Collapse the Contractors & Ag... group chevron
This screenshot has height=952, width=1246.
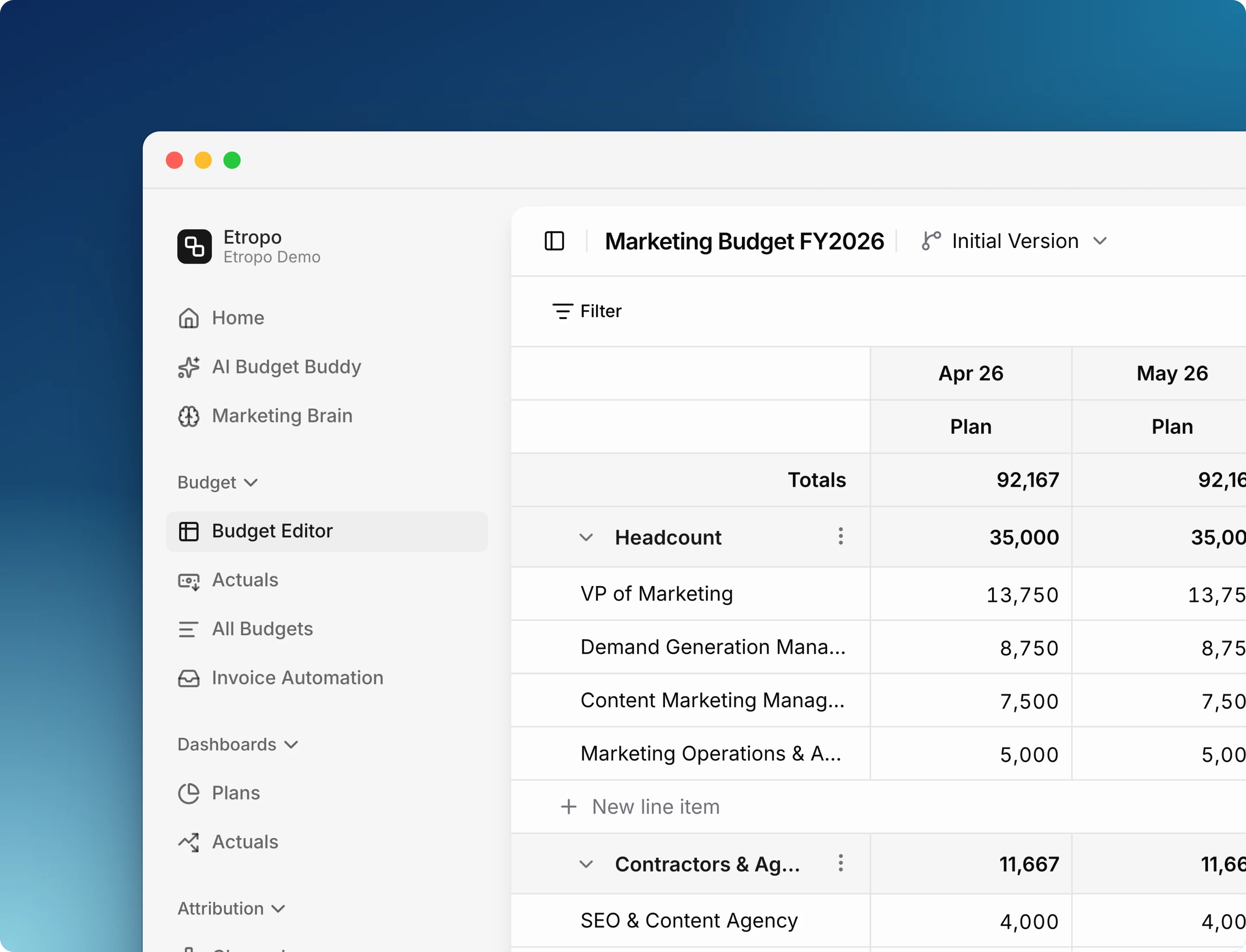tap(586, 864)
